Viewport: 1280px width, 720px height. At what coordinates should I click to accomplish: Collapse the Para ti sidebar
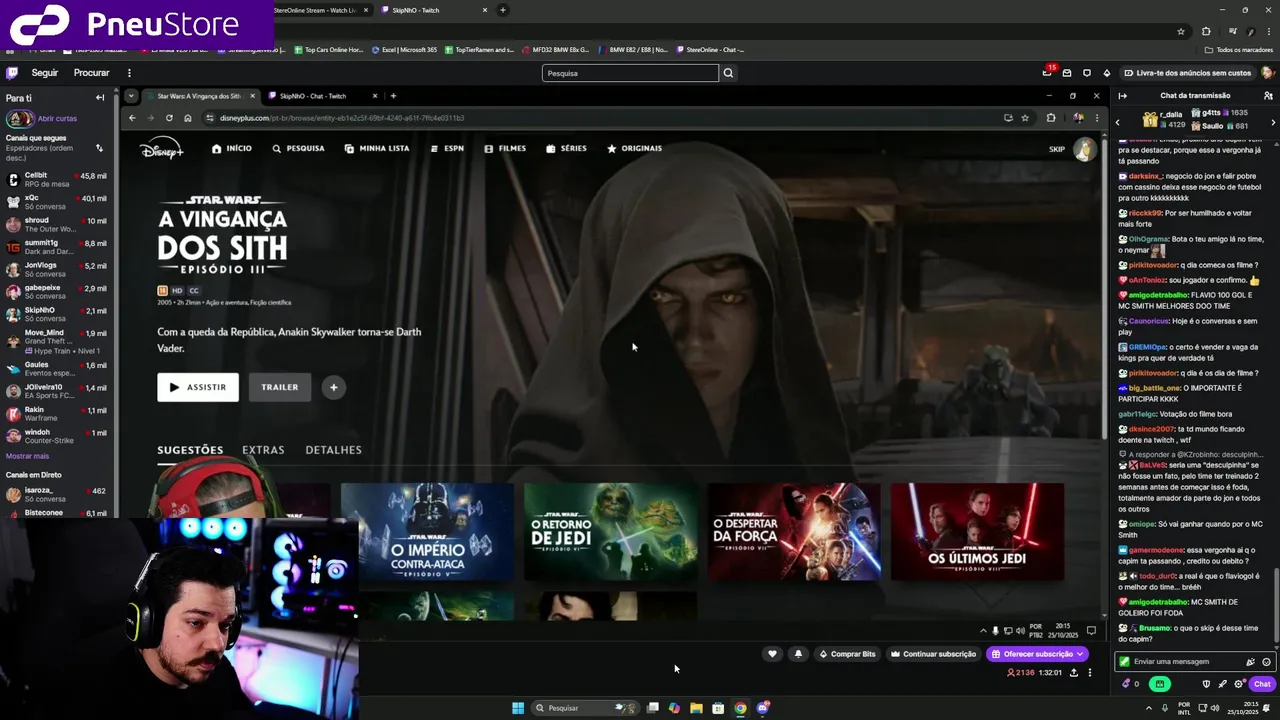click(x=100, y=98)
